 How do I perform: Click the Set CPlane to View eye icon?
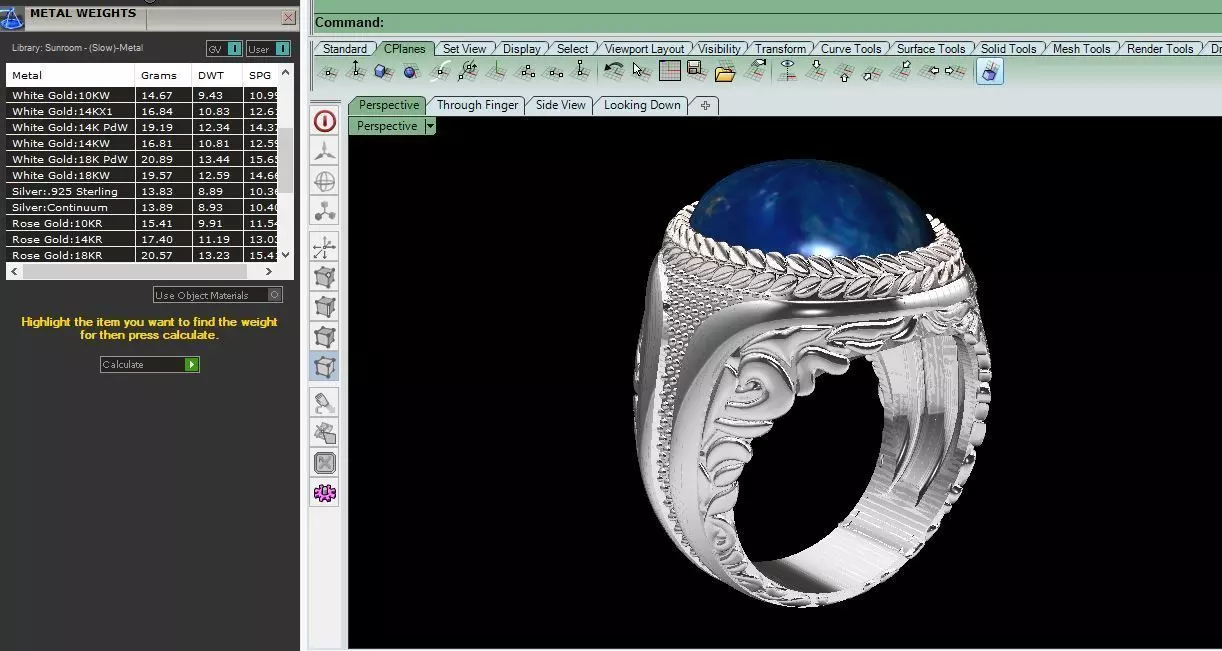point(788,71)
